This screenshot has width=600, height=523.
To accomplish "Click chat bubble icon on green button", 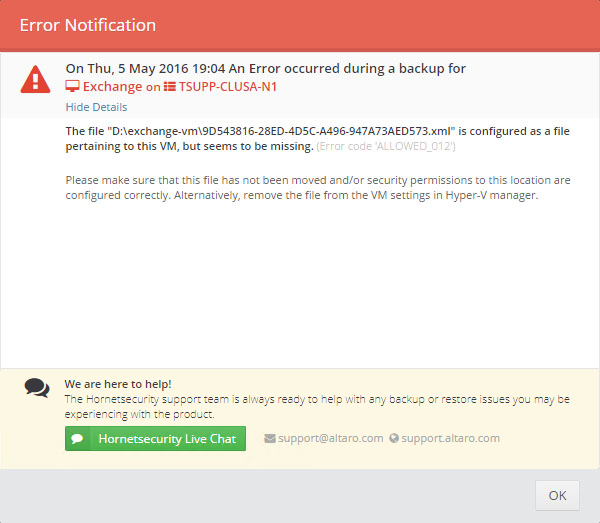I will click(x=77, y=438).
